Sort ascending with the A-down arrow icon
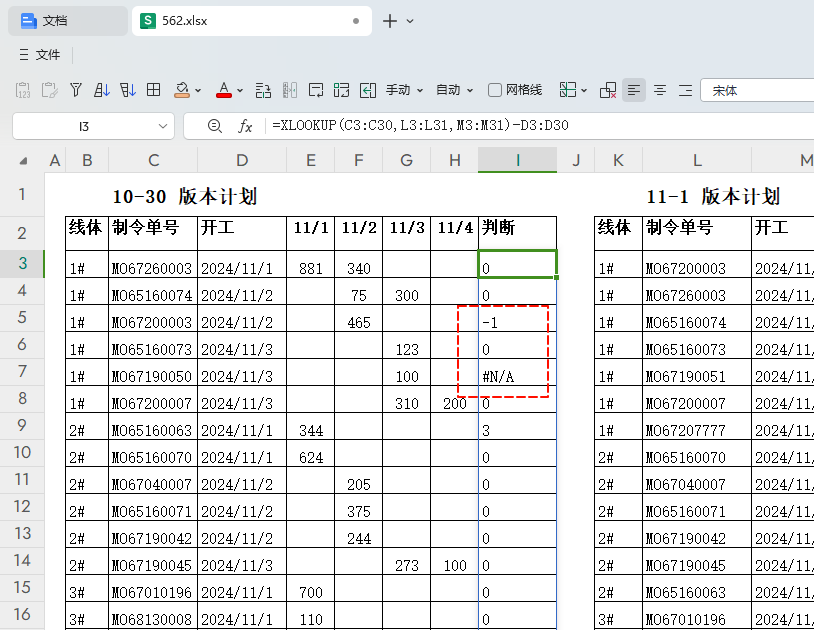 (x=102, y=90)
